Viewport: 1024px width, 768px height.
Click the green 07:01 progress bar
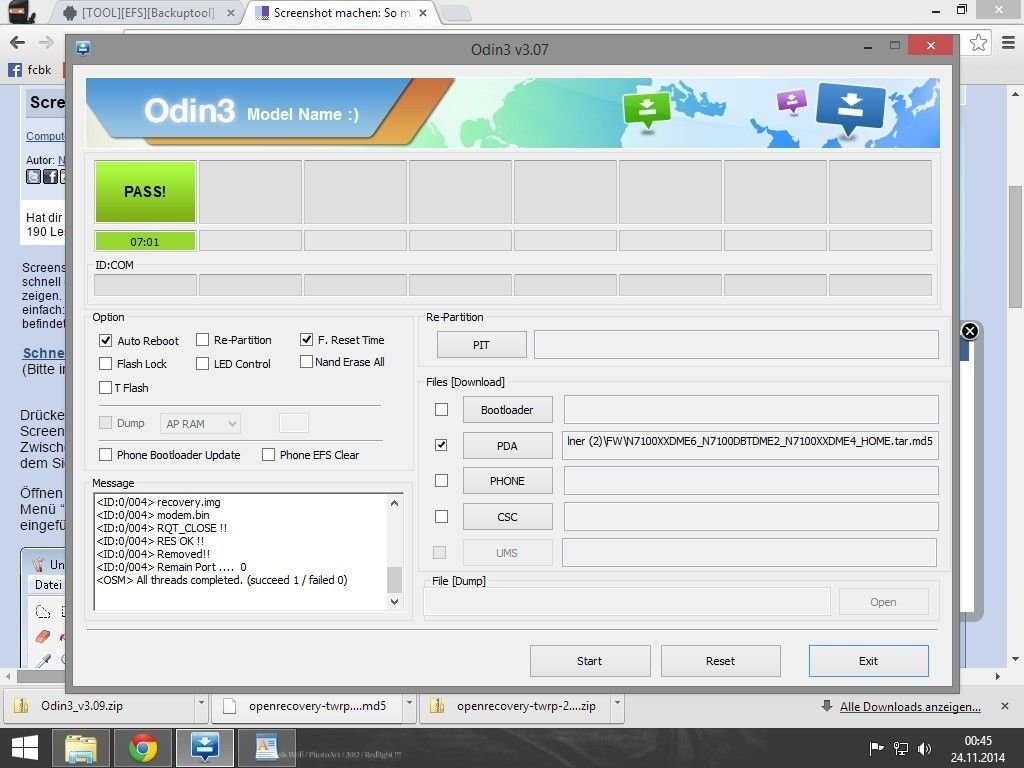145,241
